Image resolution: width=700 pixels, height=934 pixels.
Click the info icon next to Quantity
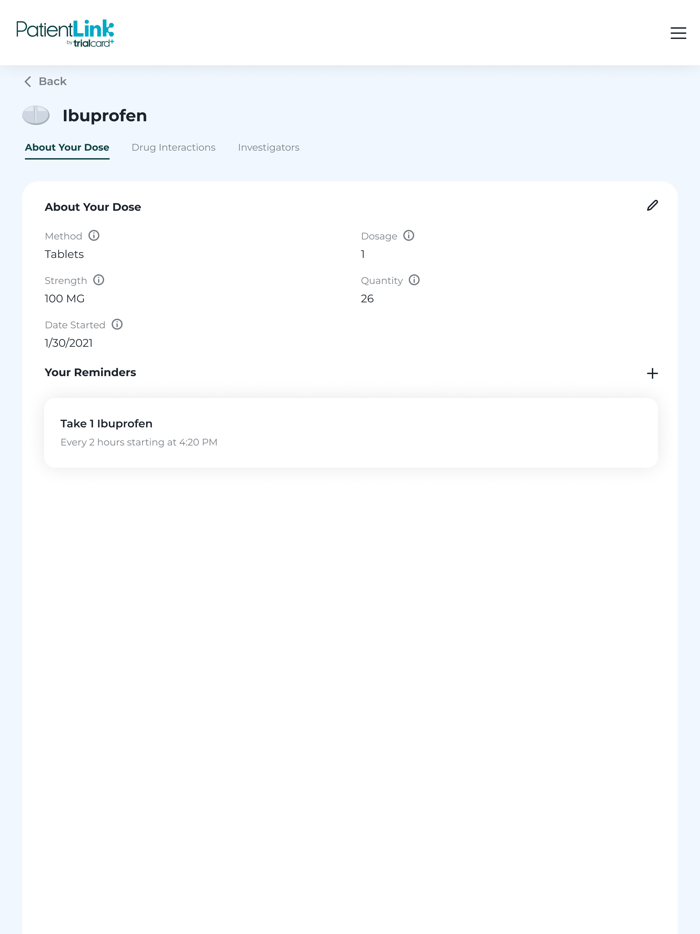pyautogui.click(x=414, y=280)
